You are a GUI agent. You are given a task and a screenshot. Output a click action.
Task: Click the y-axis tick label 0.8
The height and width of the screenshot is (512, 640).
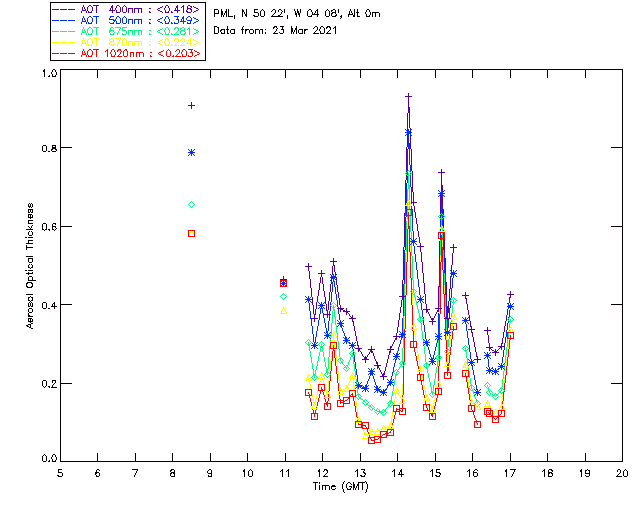point(49,148)
